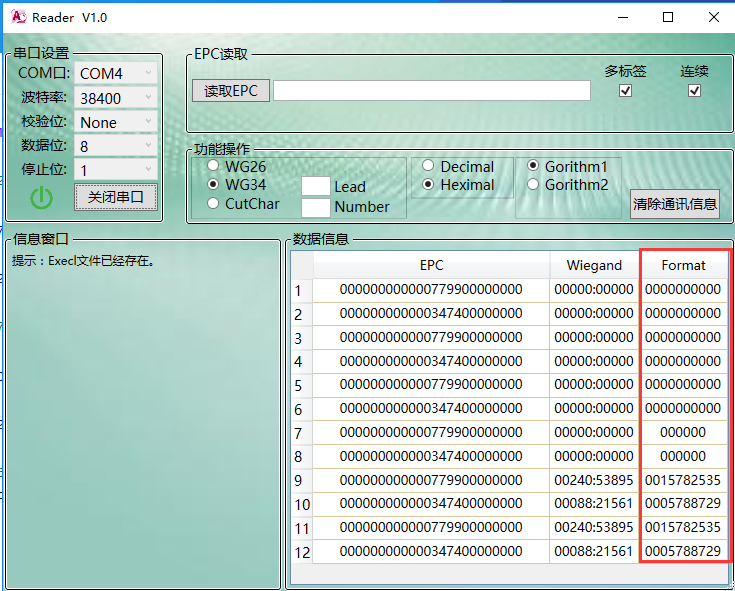Choose the Decimal radio button
Screen dimensions: 735x591
coord(428,166)
